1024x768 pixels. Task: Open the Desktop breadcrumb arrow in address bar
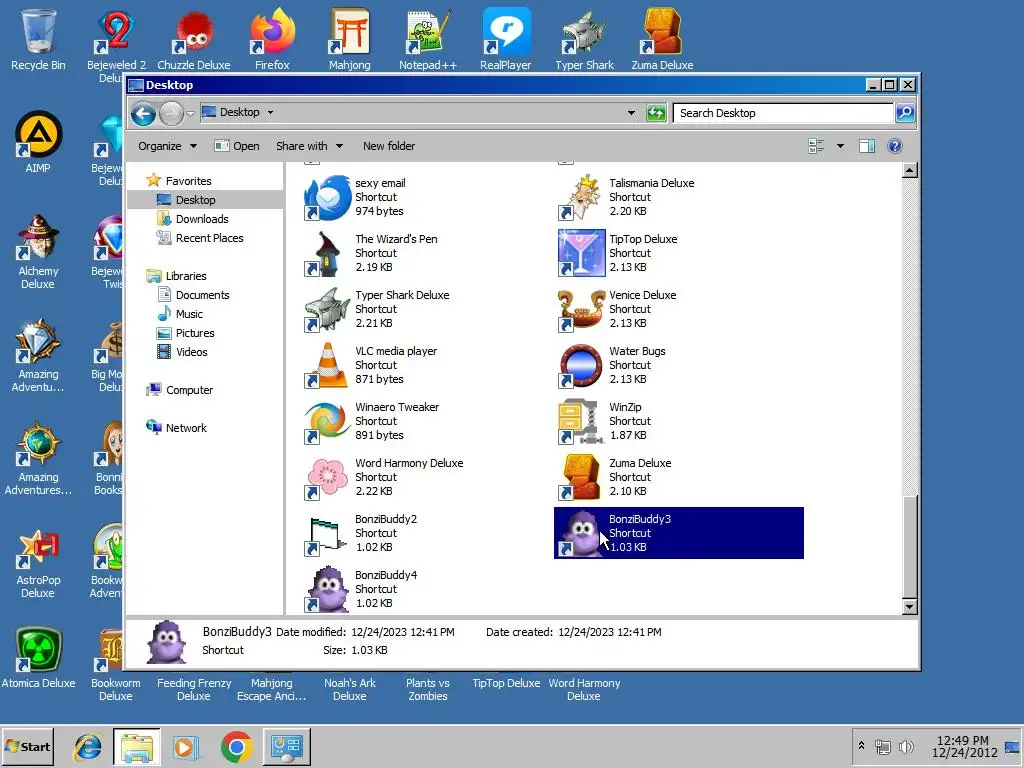pyautogui.click(x=270, y=112)
